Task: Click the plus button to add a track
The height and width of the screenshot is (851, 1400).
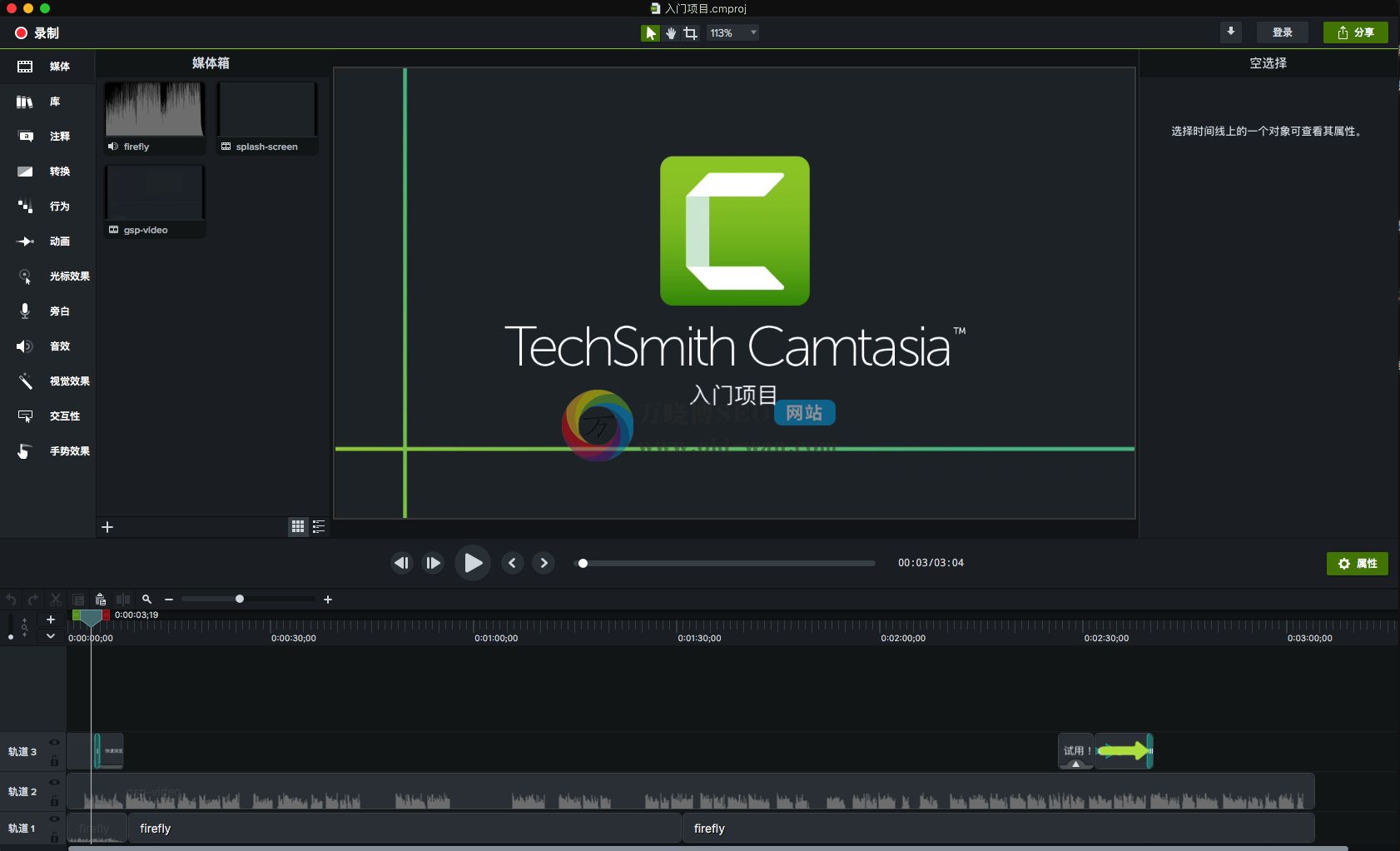Action: click(51, 620)
